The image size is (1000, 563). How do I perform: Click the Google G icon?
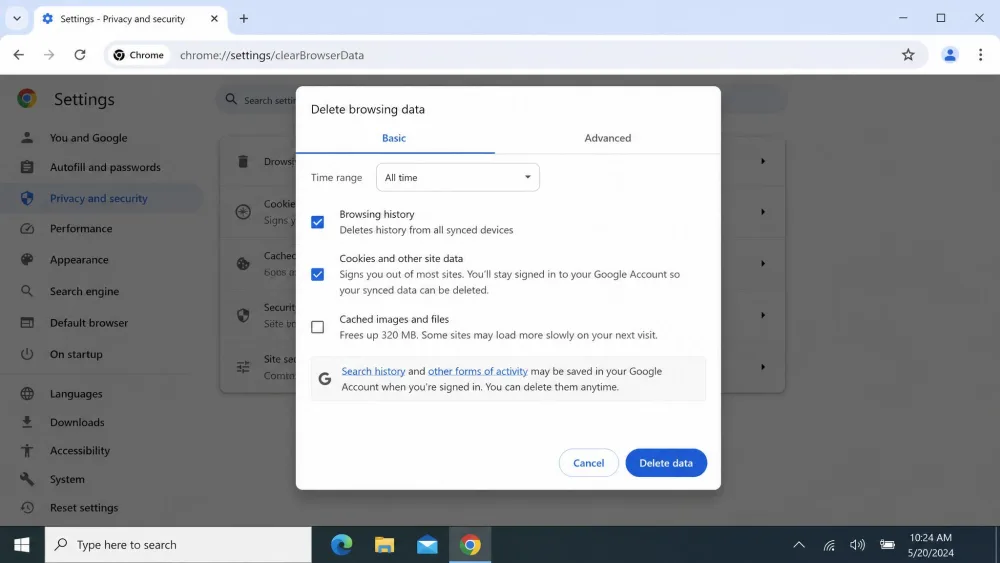(x=325, y=379)
